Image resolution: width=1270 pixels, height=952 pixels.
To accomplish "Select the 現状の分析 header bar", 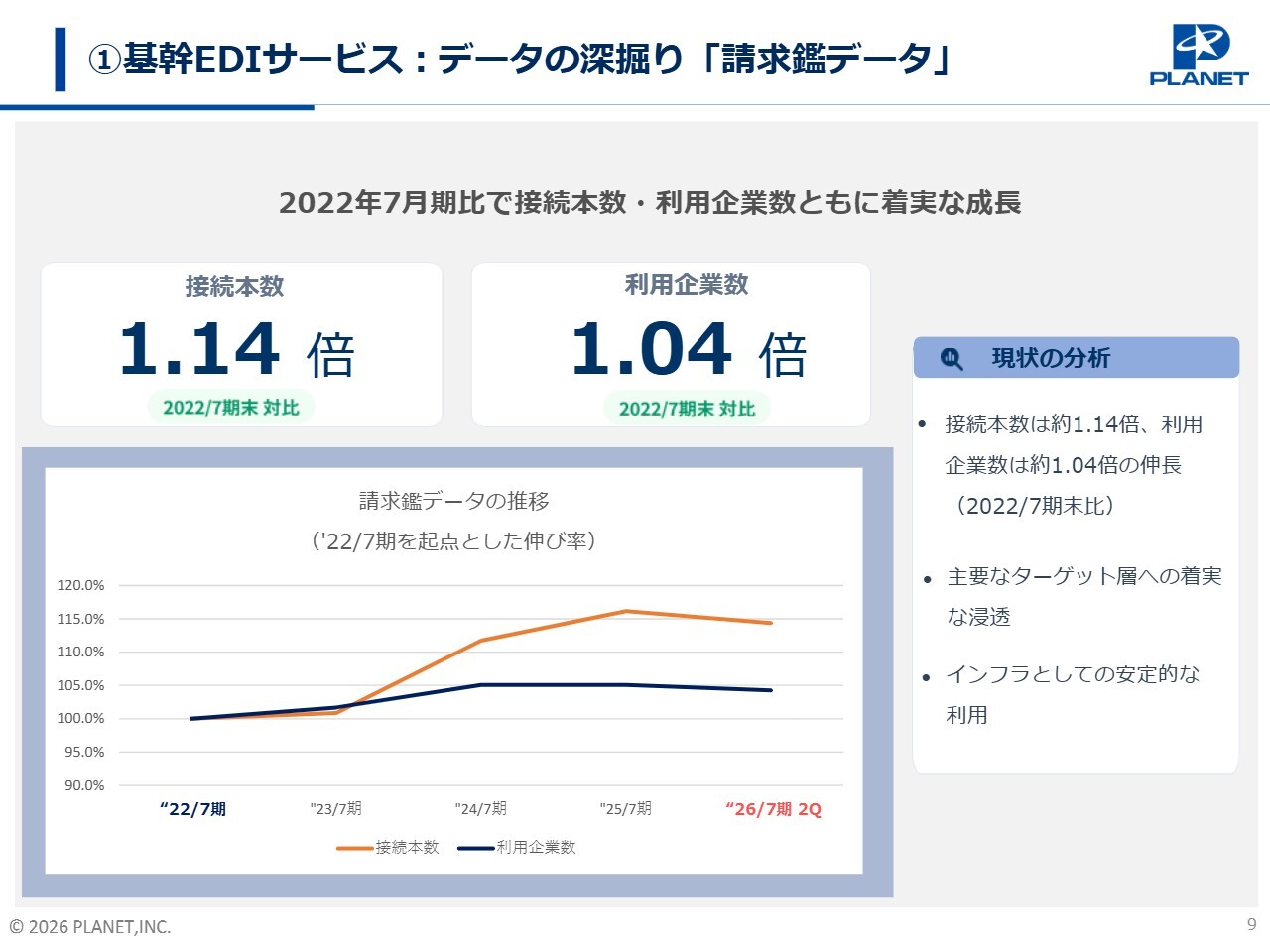I will tap(1076, 358).
